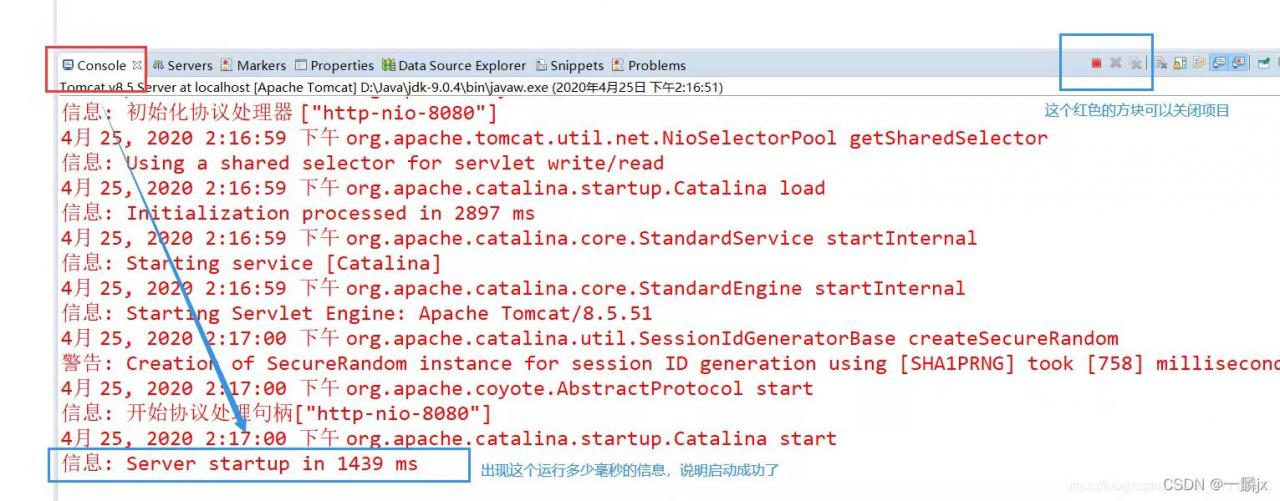
Task: Toggle Word Wrap in console toolbar
Action: click(x=1199, y=63)
